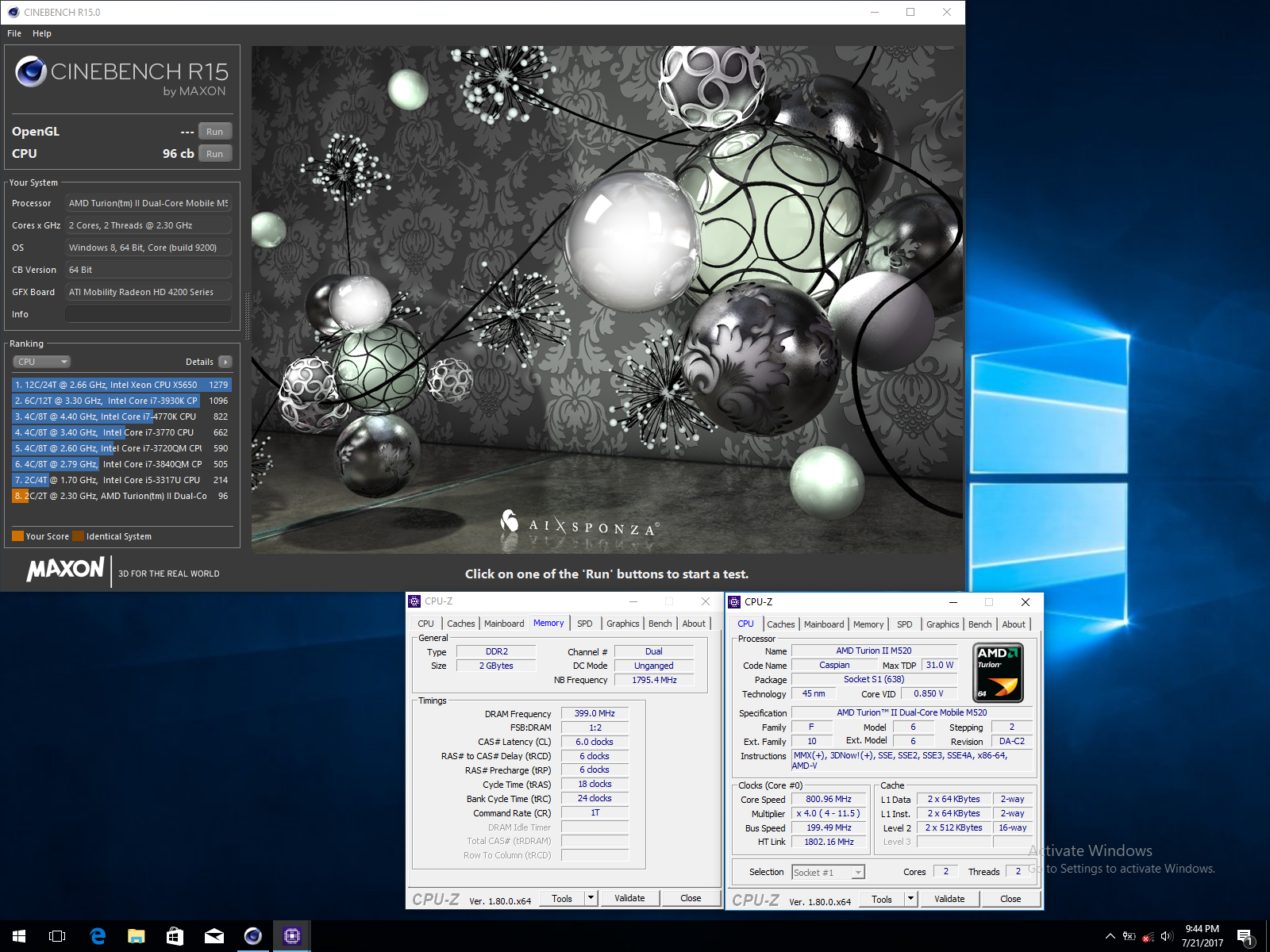Click Tools button in left CPU-Z
The width and height of the screenshot is (1270, 952).
[562, 898]
